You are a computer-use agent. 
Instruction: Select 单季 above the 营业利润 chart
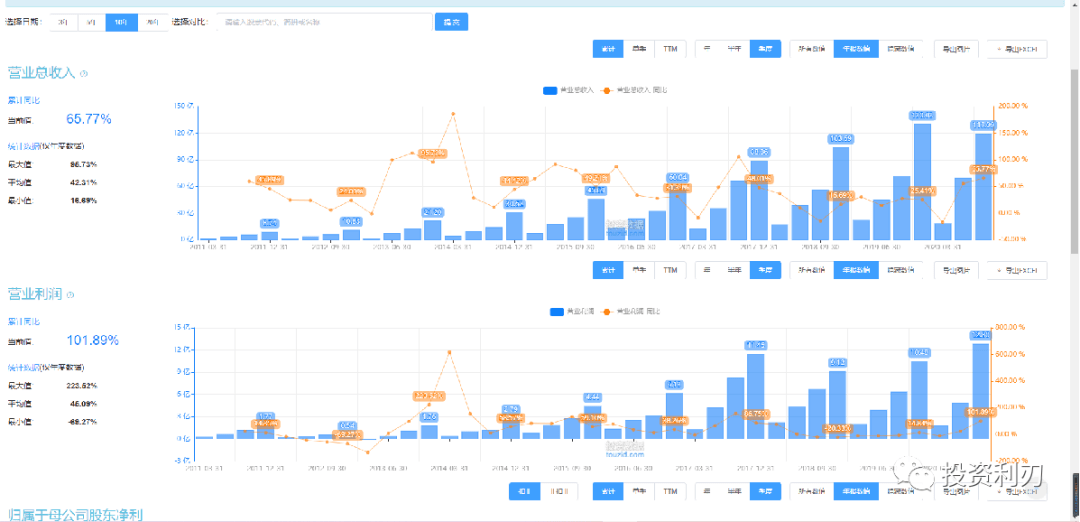click(638, 270)
